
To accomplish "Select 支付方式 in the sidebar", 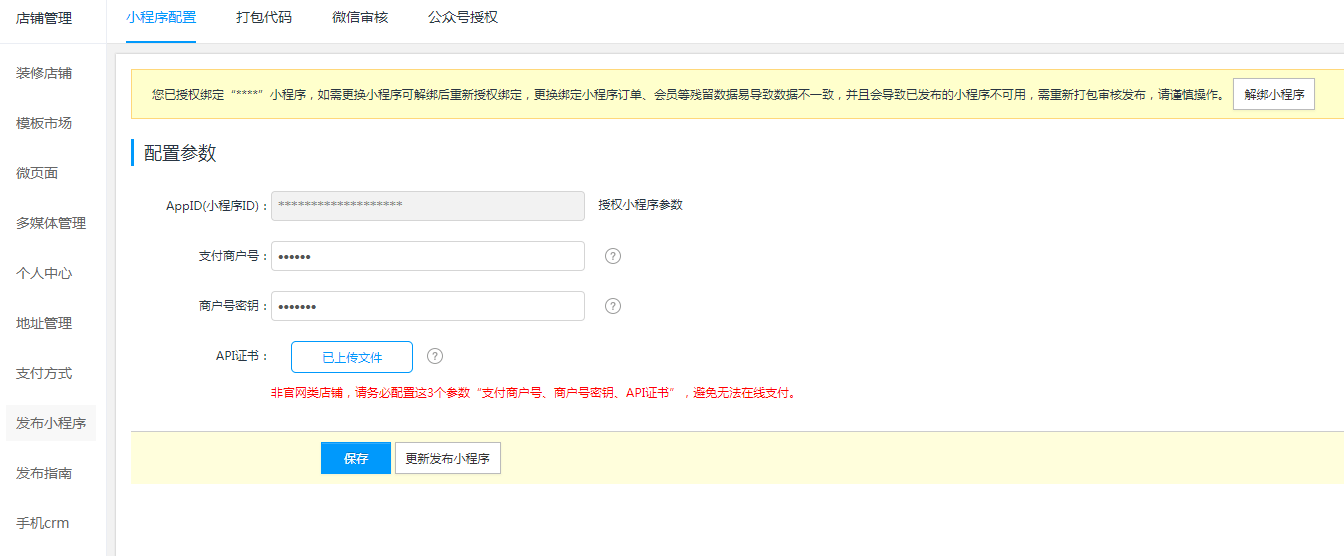I will [x=44, y=373].
